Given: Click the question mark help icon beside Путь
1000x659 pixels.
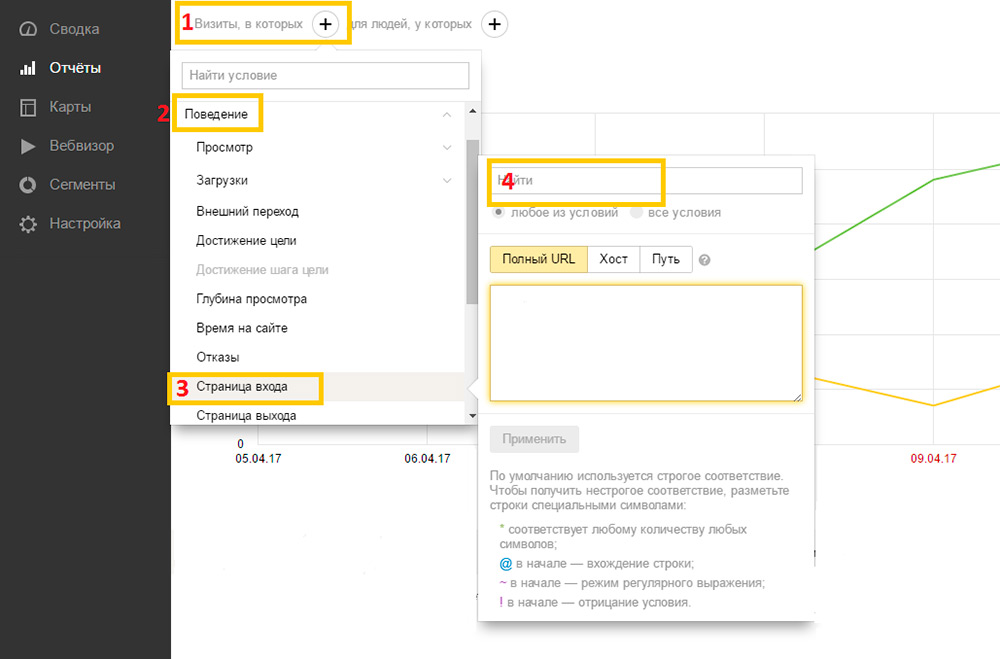Looking at the screenshot, I should coord(705,260).
